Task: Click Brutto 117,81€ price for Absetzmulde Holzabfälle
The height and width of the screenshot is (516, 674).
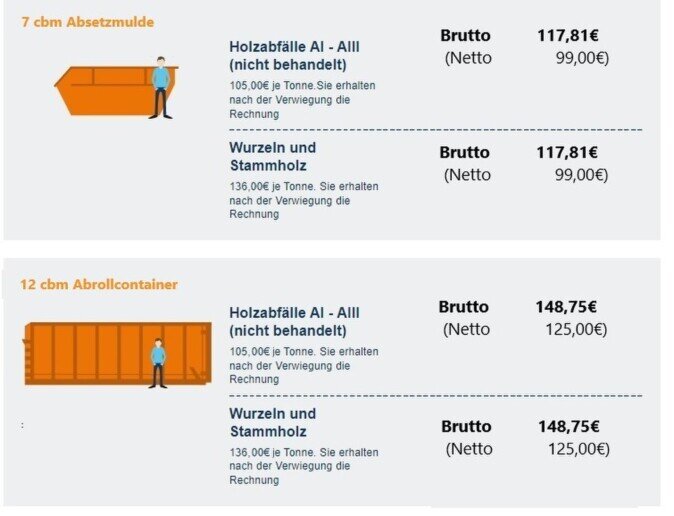Action: [567, 36]
